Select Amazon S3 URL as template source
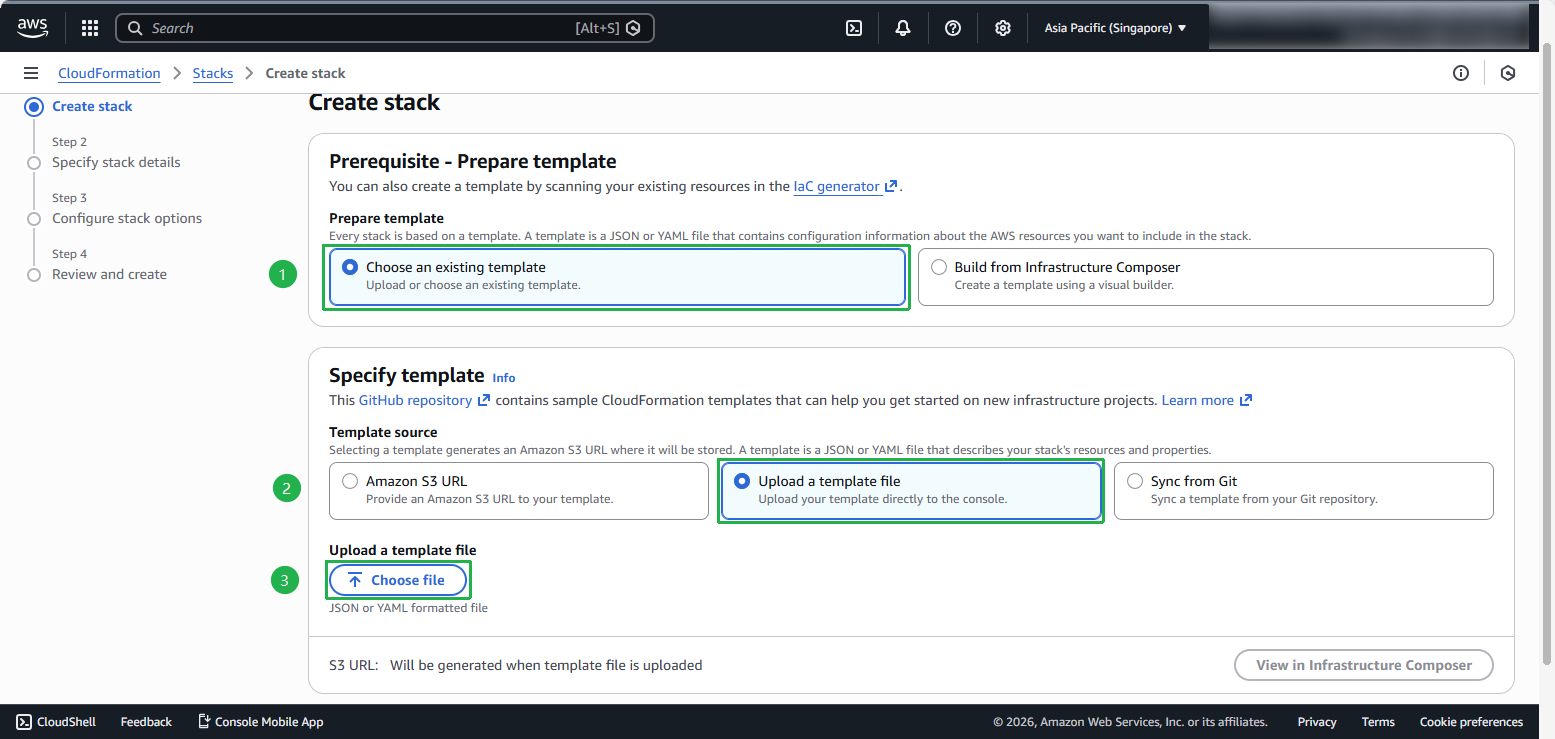The image size is (1555, 739). (x=350, y=481)
